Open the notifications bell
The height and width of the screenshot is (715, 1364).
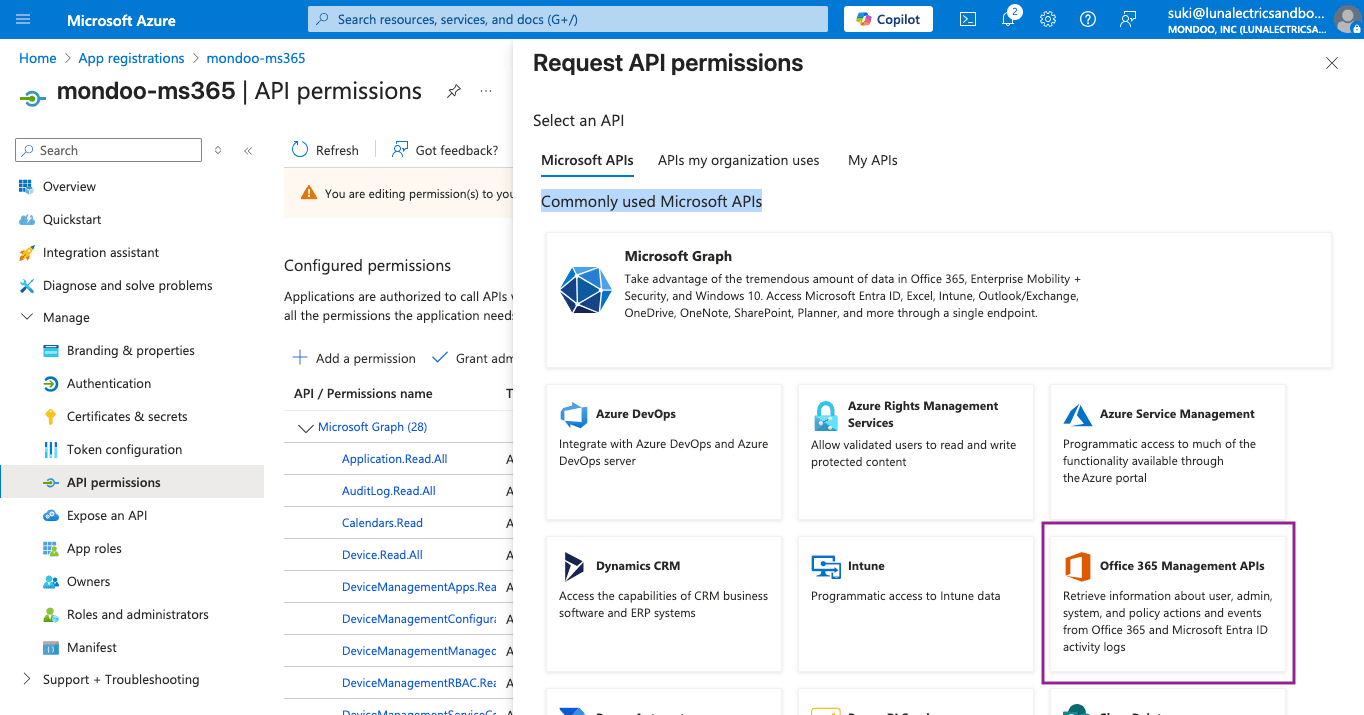point(1008,18)
